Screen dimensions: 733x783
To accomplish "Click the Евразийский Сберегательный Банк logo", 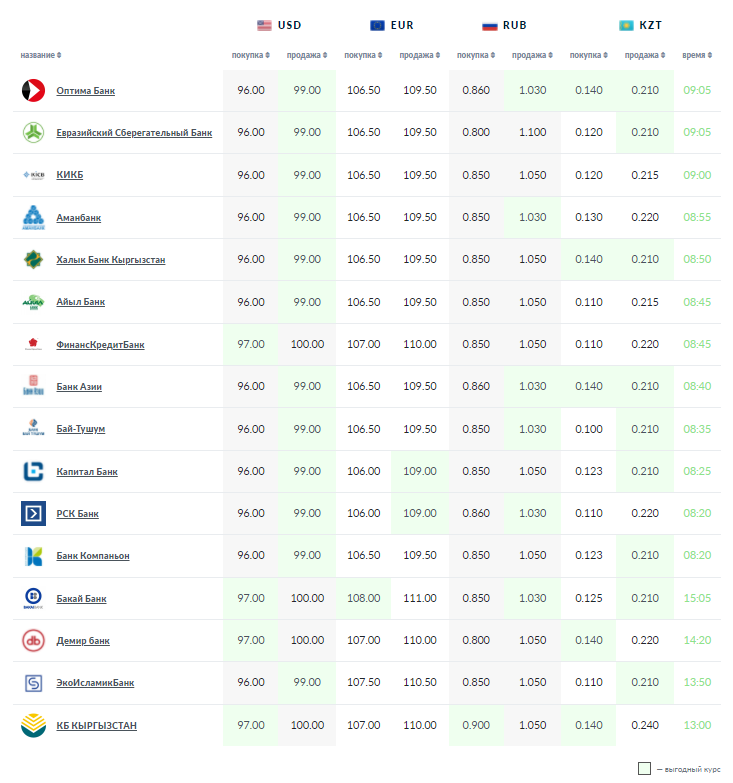I will point(33,132).
